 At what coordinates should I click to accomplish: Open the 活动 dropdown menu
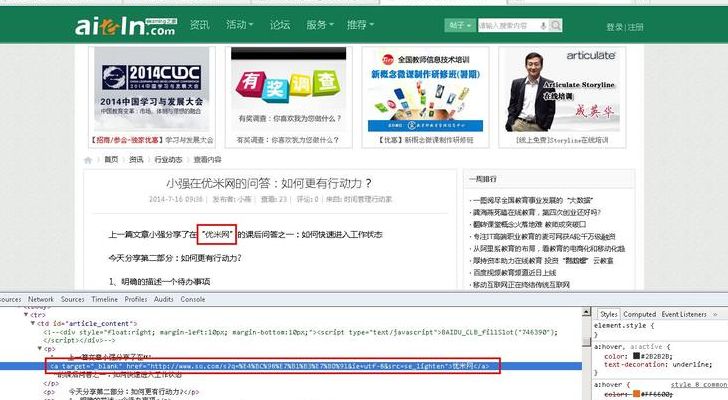(239, 25)
